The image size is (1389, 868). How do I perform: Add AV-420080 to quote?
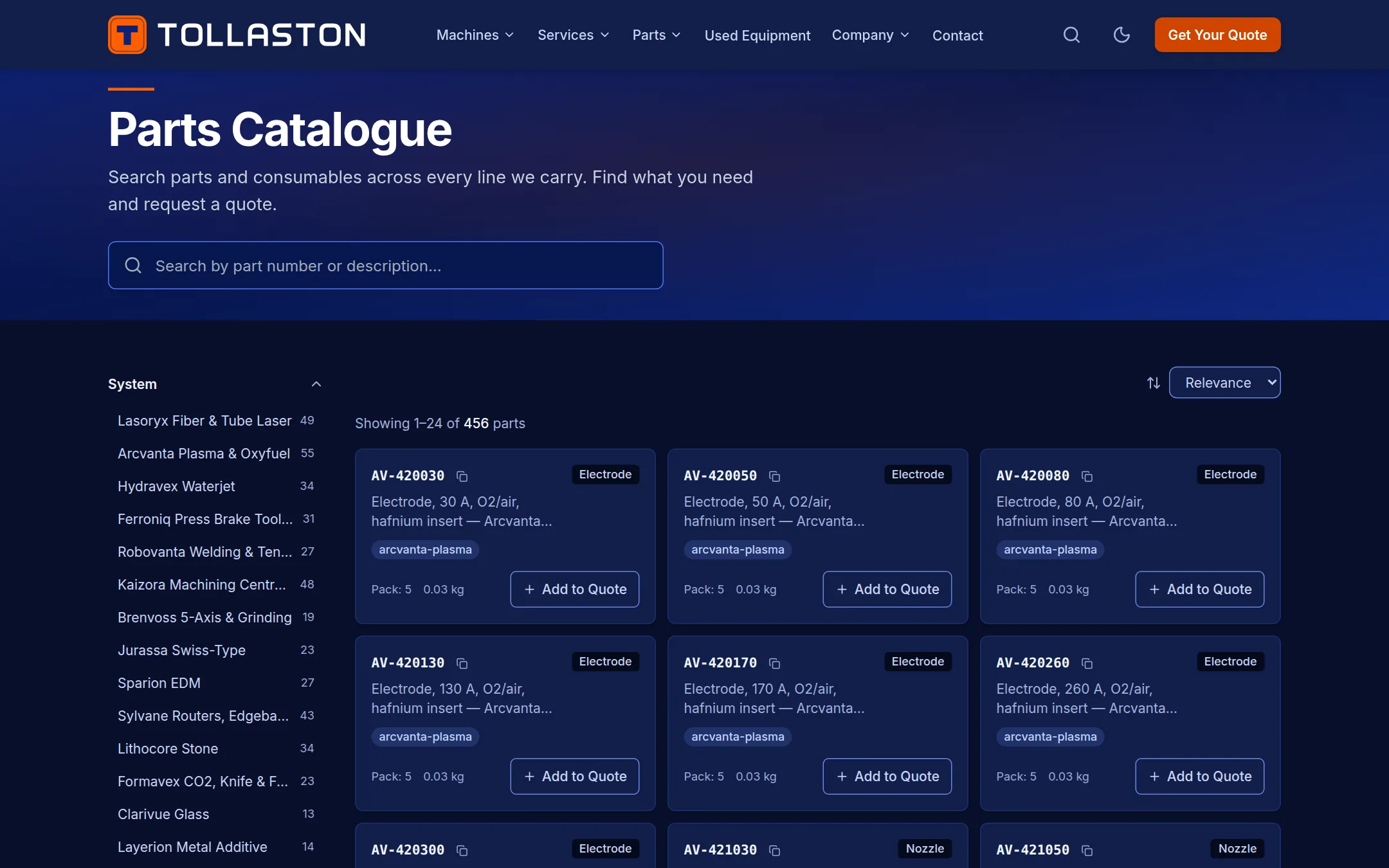point(1199,589)
